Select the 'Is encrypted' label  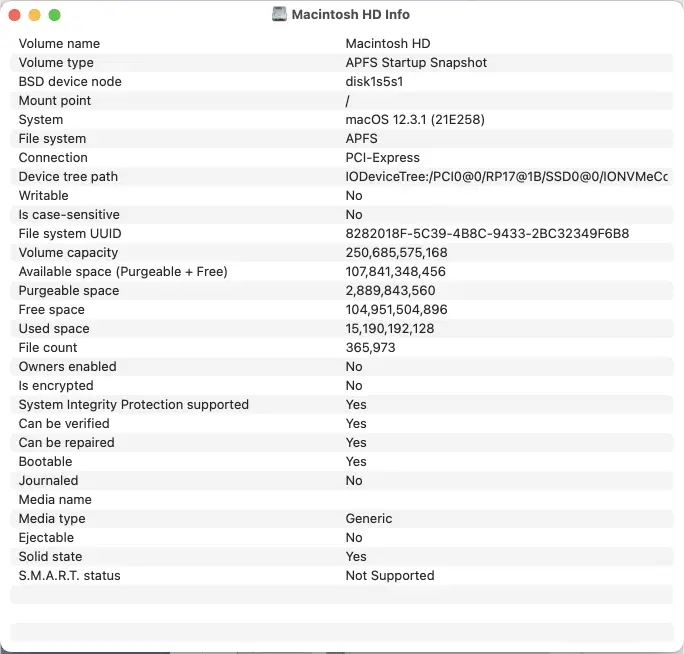56,386
